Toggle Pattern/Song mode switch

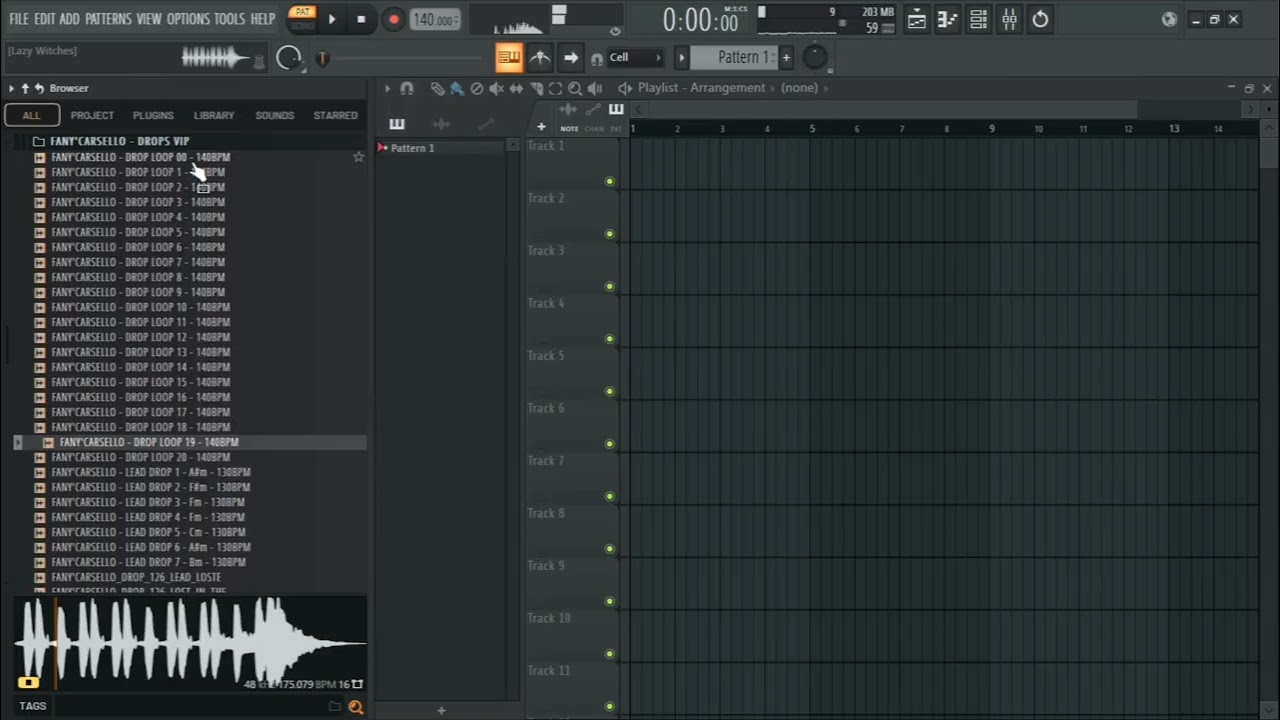301,18
